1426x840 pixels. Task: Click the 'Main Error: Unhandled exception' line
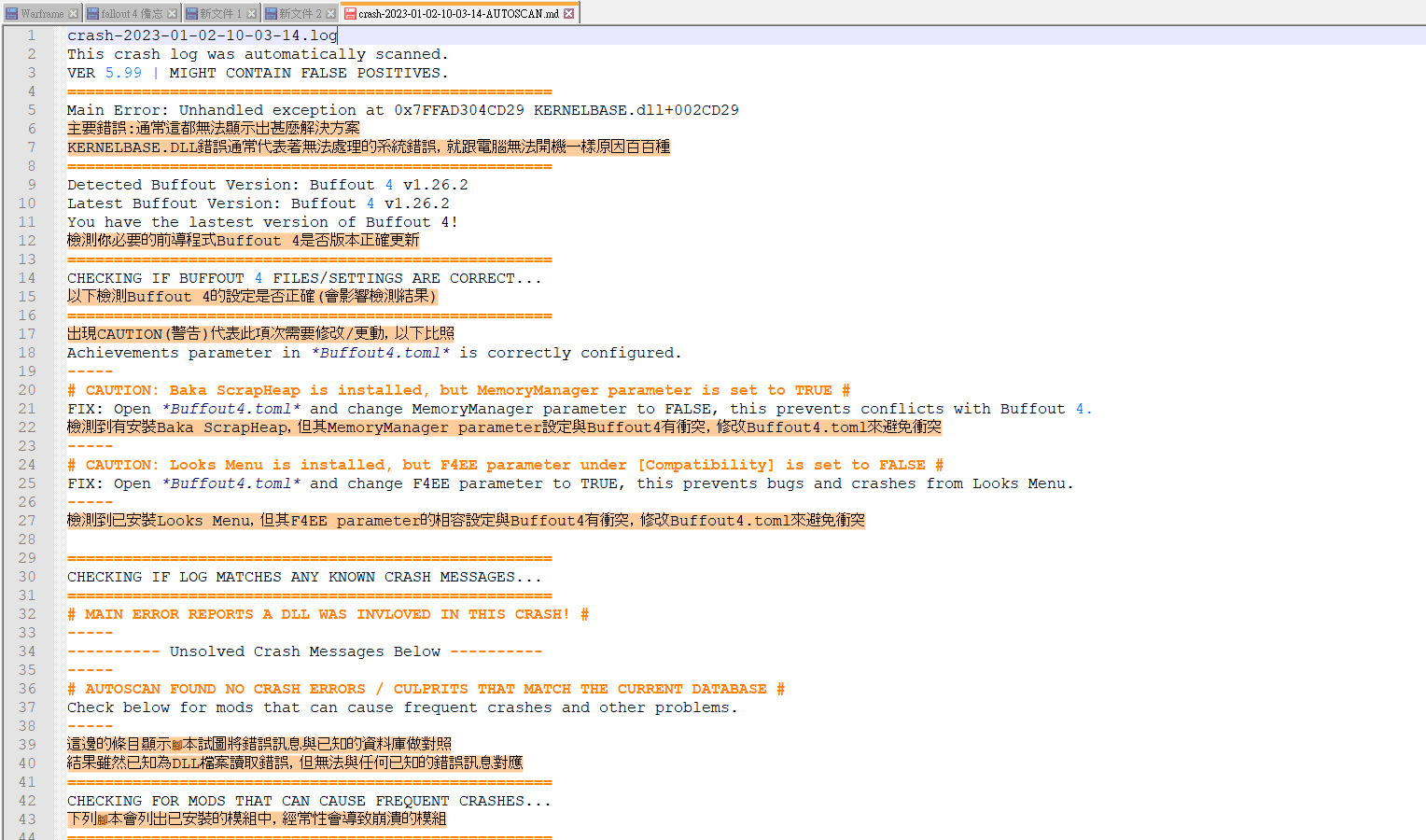403,110
